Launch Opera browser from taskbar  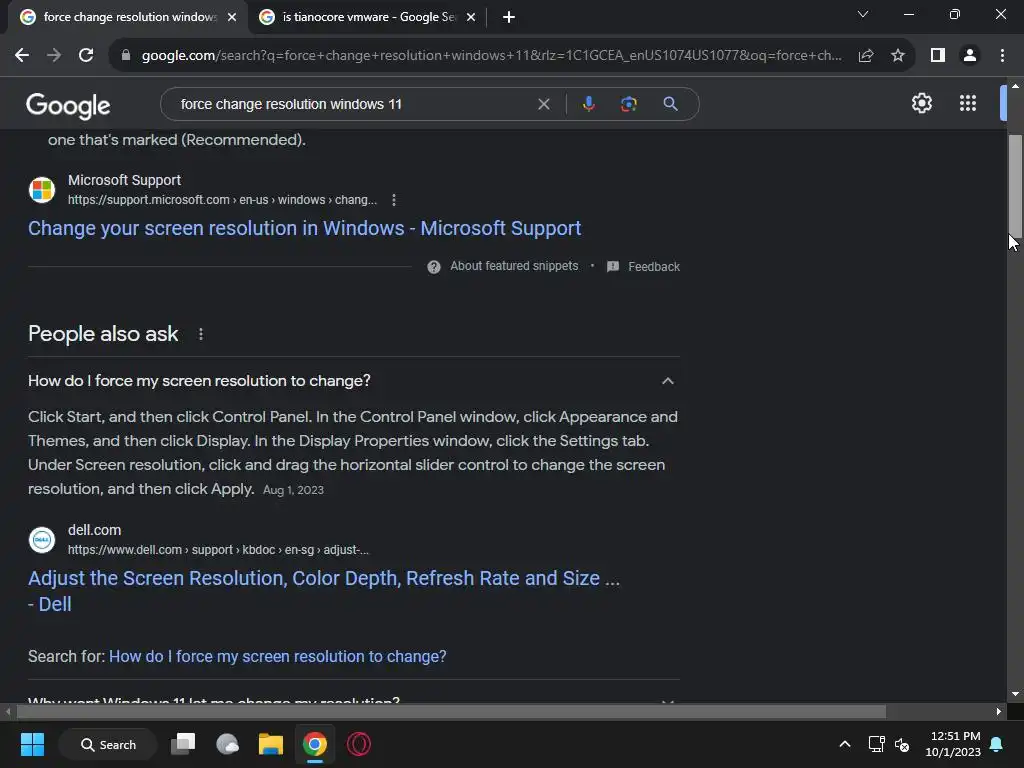pyautogui.click(x=359, y=744)
